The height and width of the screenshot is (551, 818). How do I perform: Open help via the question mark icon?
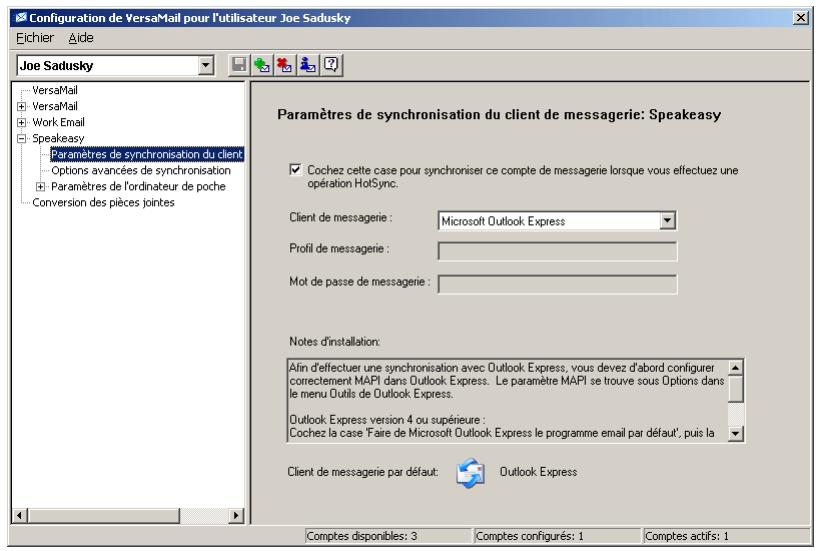coord(331,65)
